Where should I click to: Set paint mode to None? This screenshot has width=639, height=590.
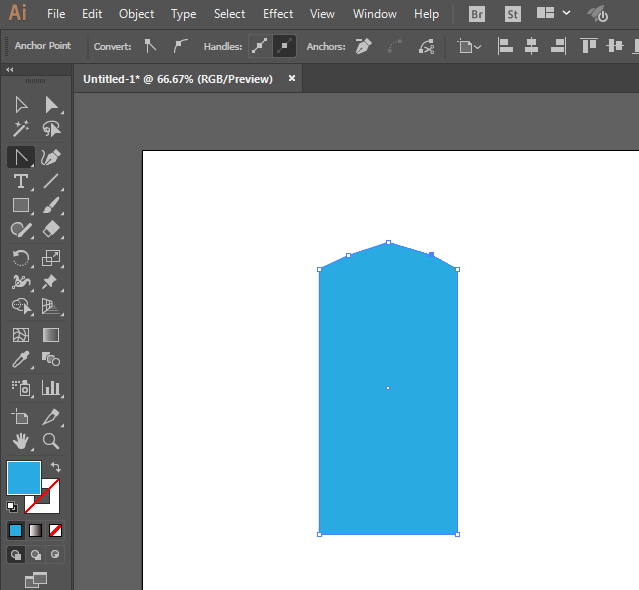tap(56, 530)
